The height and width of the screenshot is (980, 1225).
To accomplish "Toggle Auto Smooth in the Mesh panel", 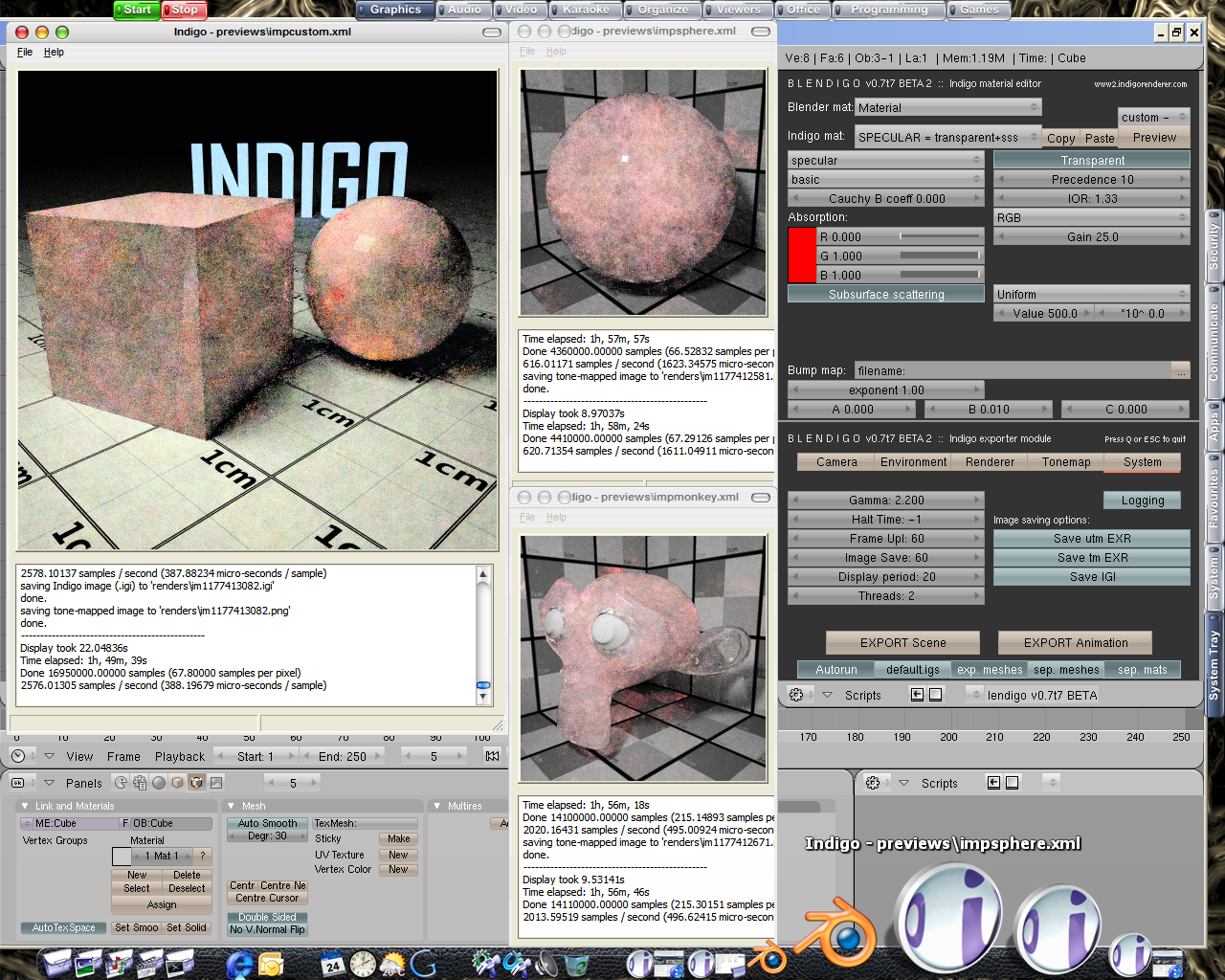I will [x=267, y=823].
